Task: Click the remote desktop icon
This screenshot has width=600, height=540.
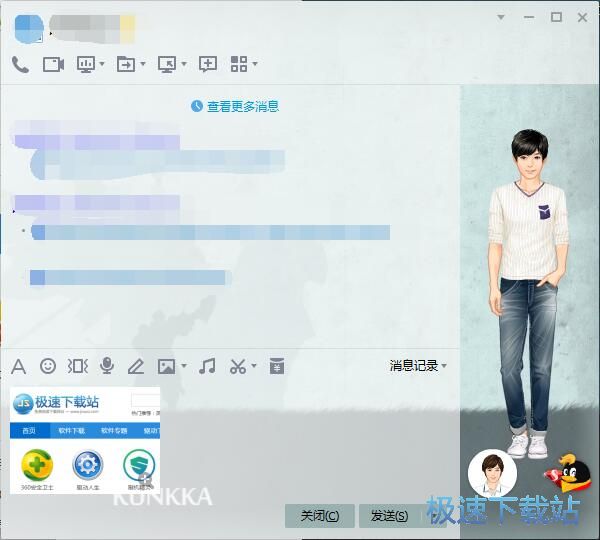Action: [x=167, y=64]
